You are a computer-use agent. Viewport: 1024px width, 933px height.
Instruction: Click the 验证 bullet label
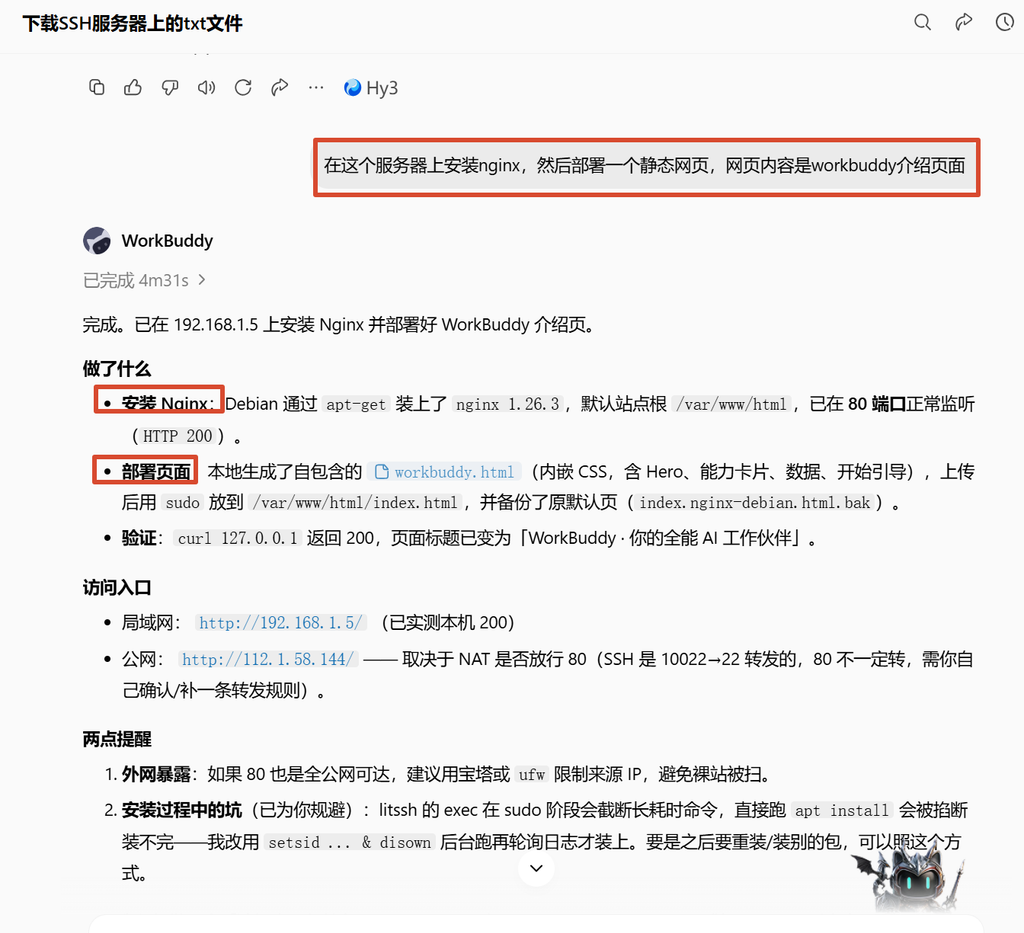[138, 539]
